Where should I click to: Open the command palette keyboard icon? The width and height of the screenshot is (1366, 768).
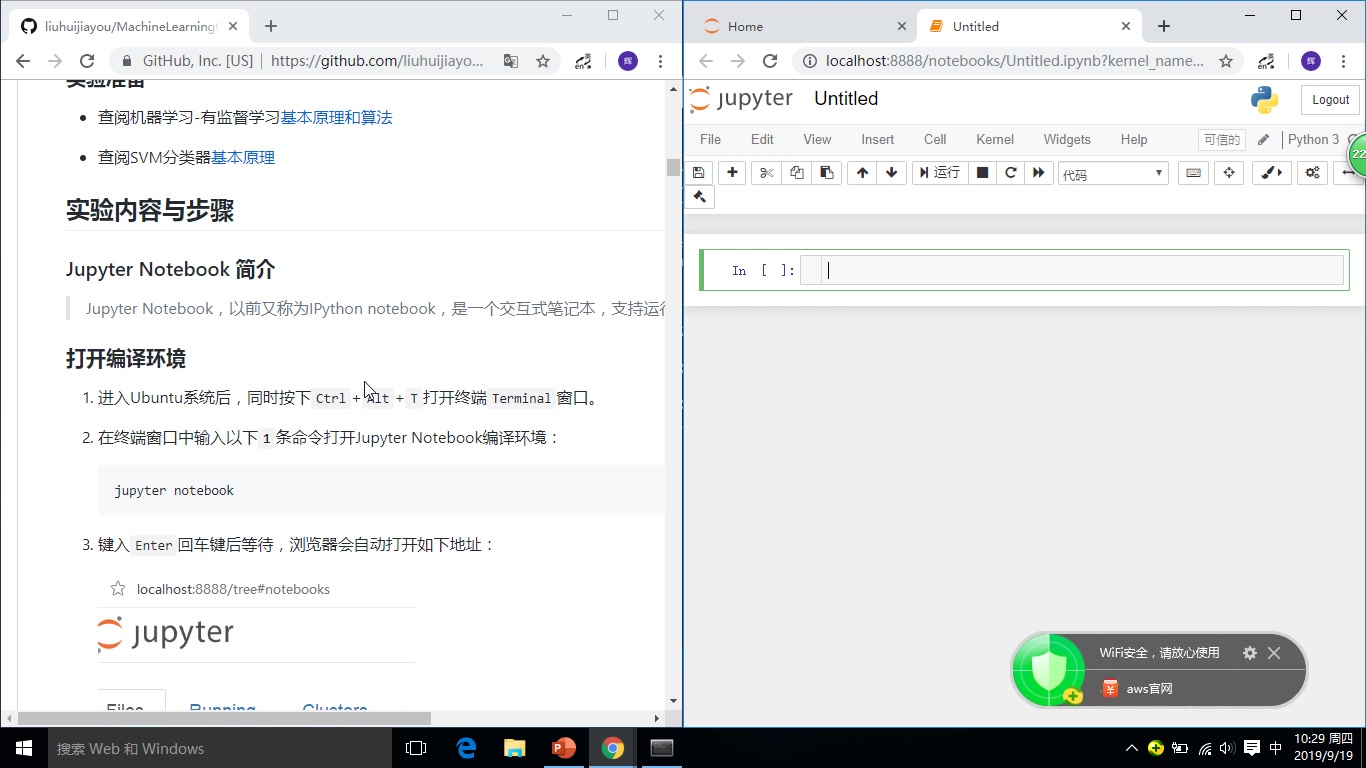1192,173
